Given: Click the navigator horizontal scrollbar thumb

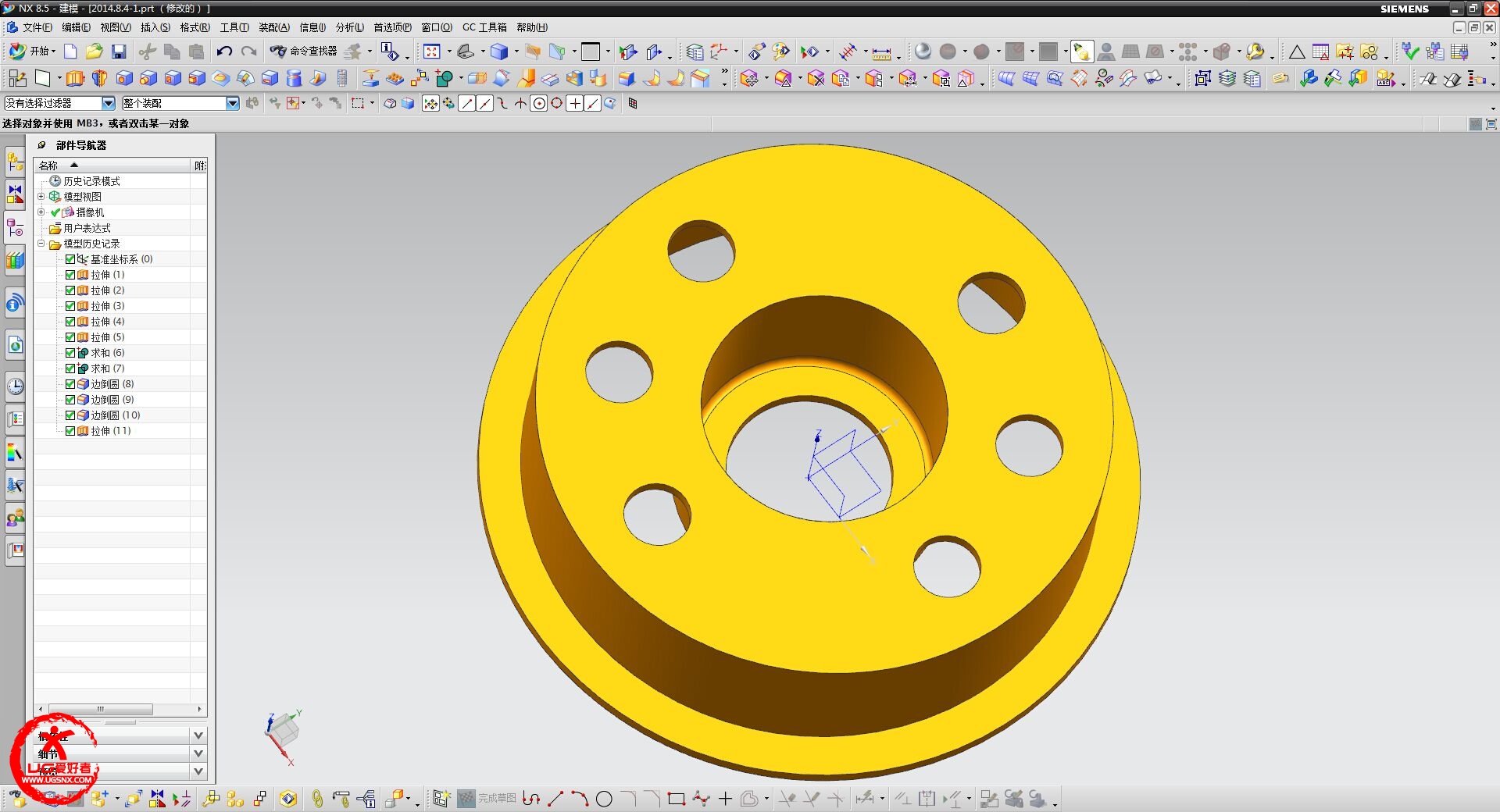Looking at the screenshot, I should pyautogui.click(x=101, y=709).
